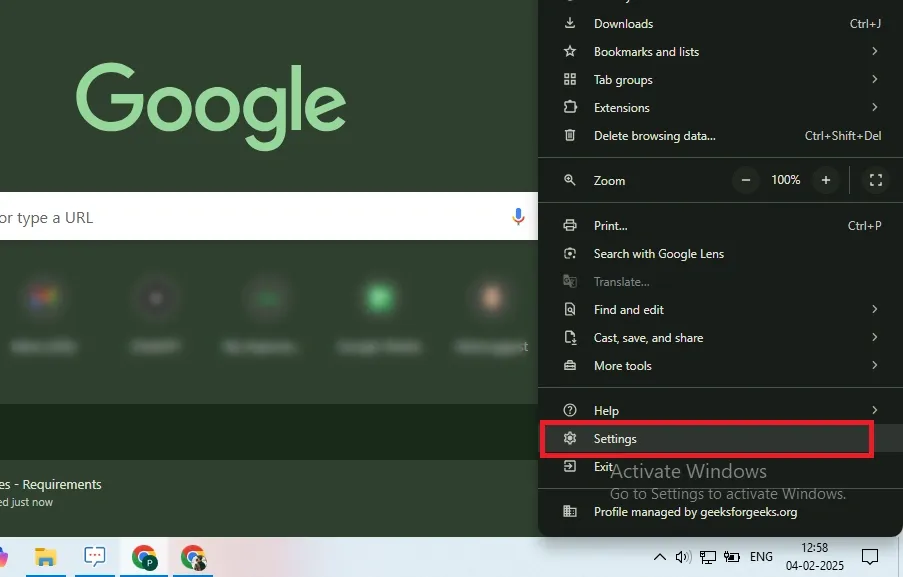The height and width of the screenshot is (577, 903).
Task: Click the trash icon for Delete browsing data
Action: coord(570,135)
